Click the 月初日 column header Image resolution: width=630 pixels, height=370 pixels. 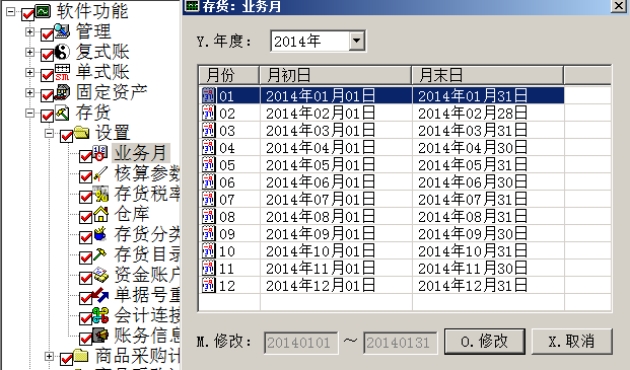pyautogui.click(x=335, y=75)
